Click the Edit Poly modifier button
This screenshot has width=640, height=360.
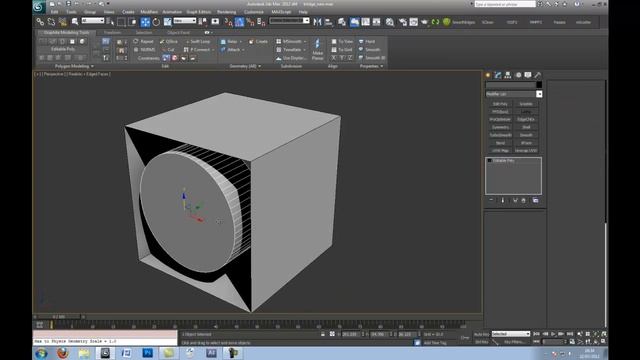point(500,104)
